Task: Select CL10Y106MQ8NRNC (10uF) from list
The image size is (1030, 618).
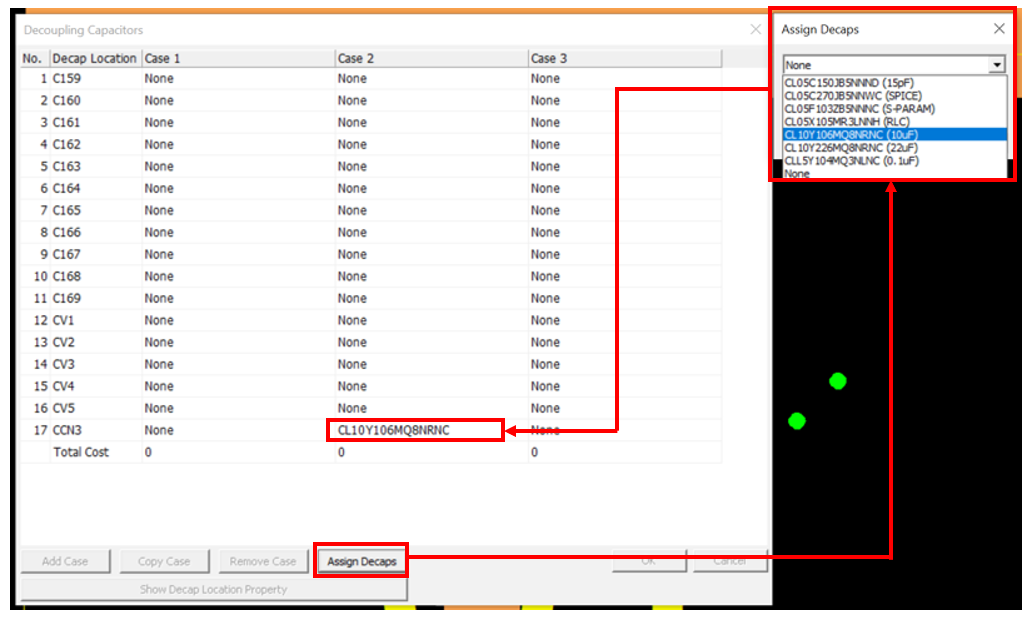Action: click(851, 134)
